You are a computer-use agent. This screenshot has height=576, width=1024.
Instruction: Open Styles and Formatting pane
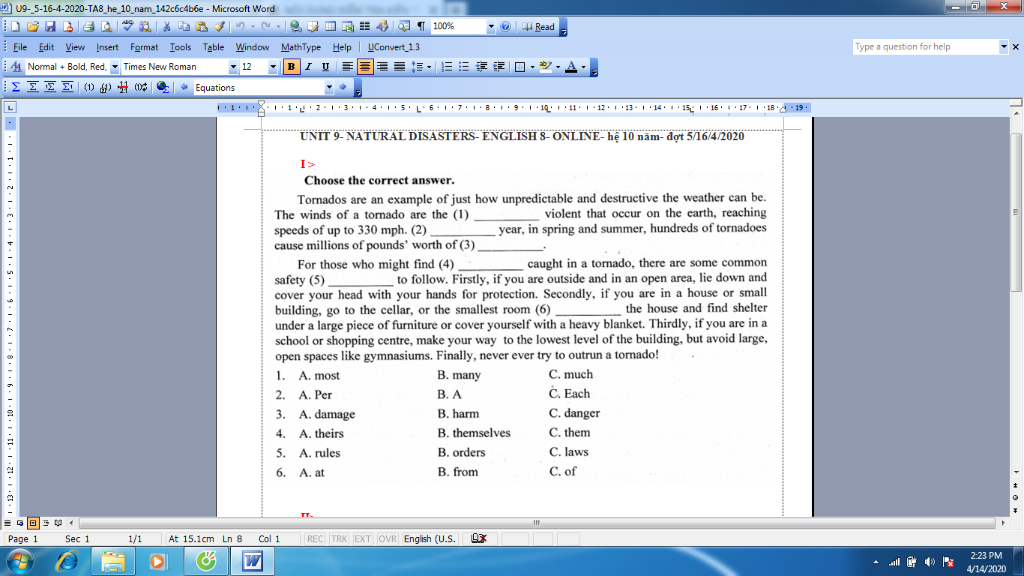(x=16, y=67)
